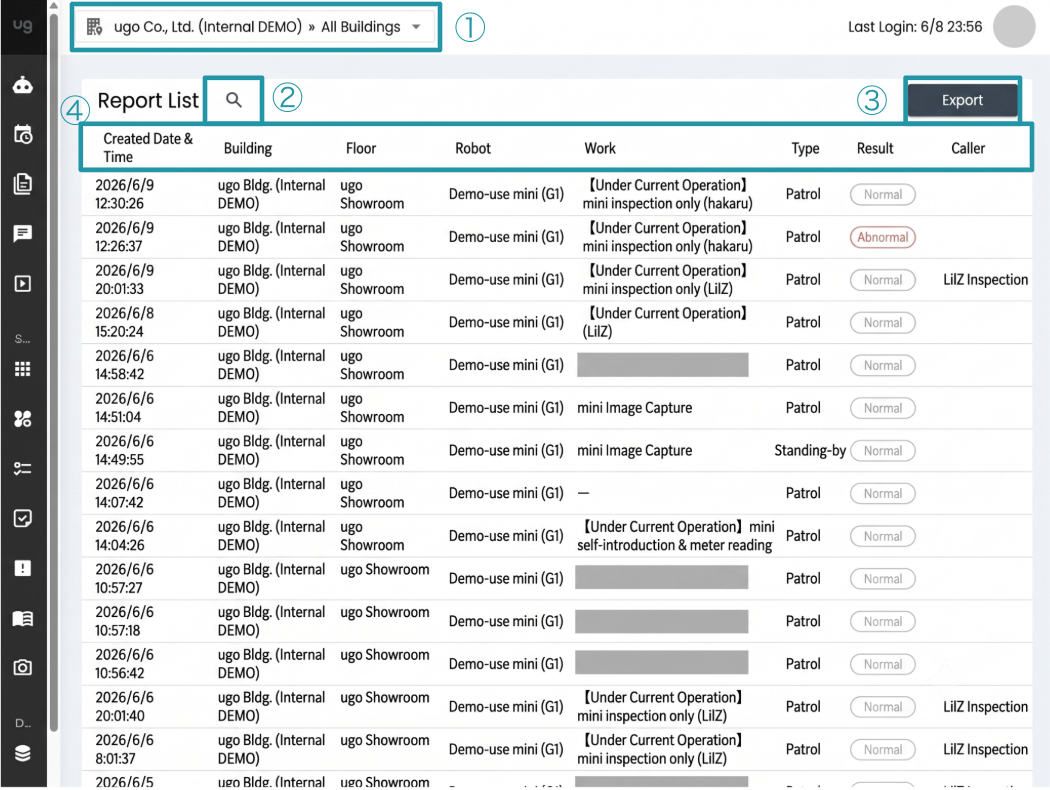Screen dimensions: 1050x790
Task: Open the grid apps sidebar icon
Action: pyautogui.click(x=23, y=369)
